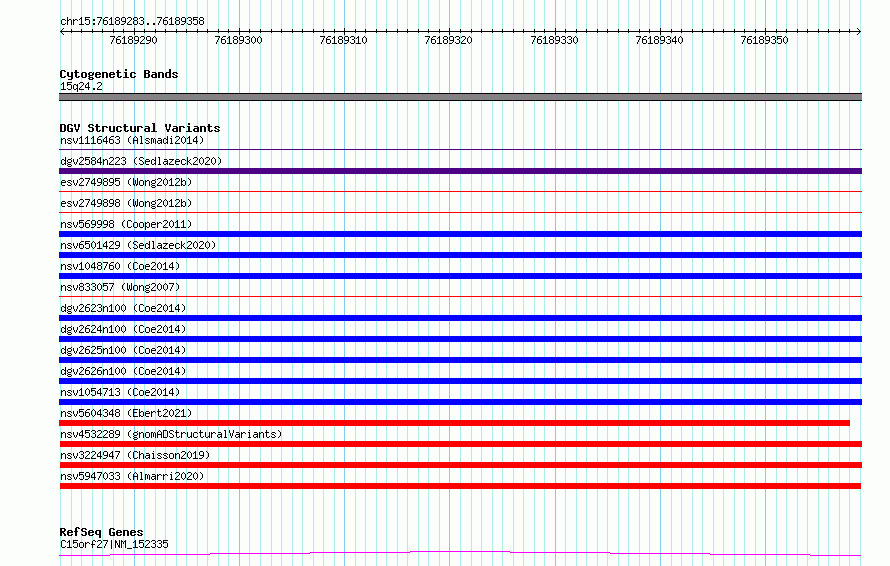Click ruler position 76189320
The image size is (890, 566).
pos(448,40)
